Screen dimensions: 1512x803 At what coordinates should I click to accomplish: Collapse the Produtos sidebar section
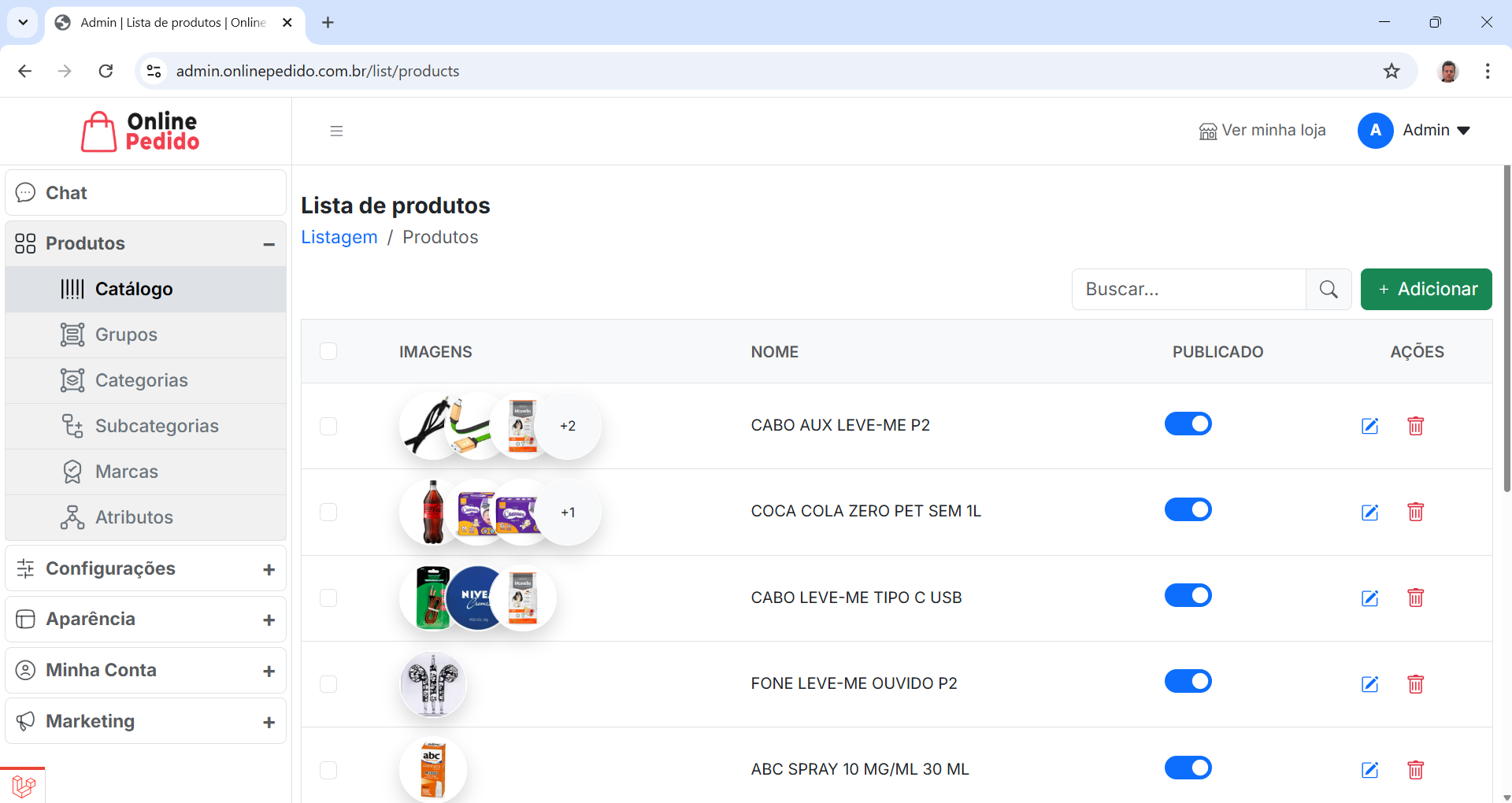tap(269, 243)
